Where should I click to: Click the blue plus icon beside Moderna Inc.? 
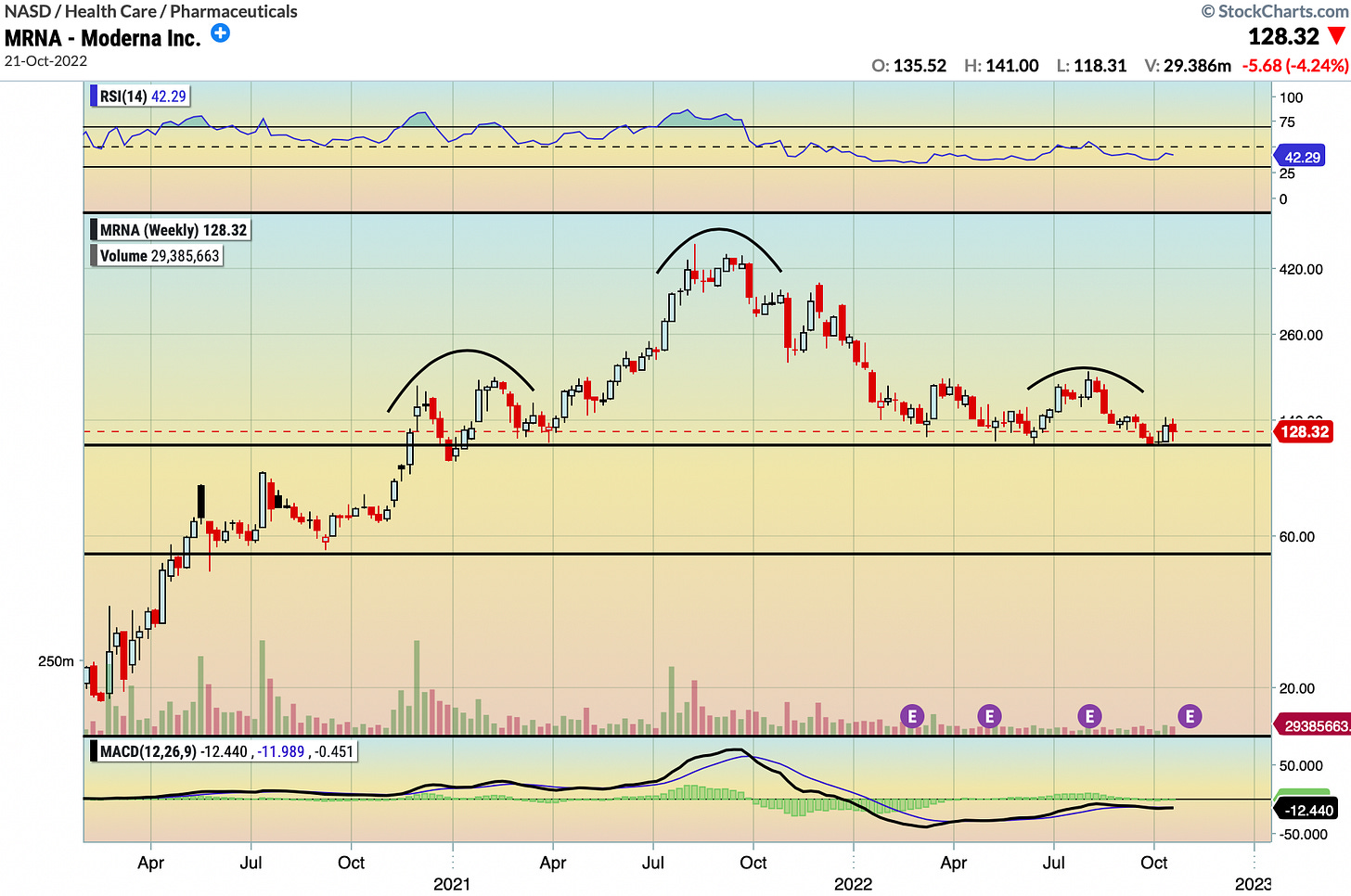[220, 33]
